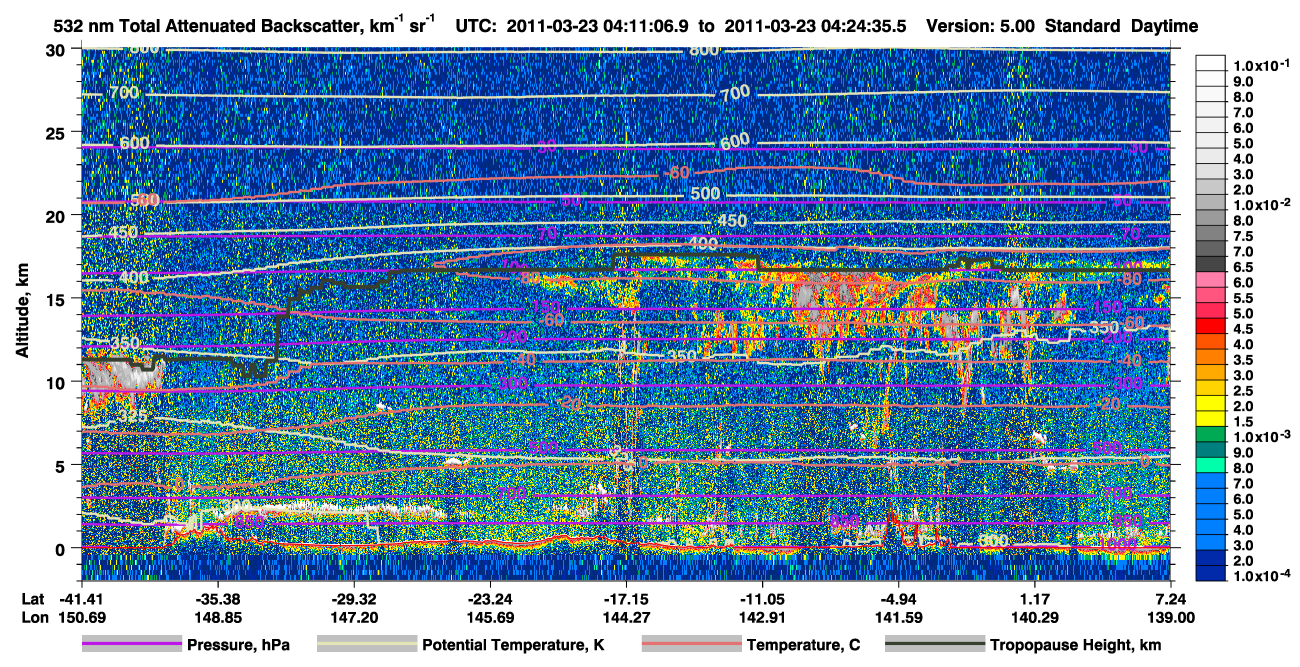Click the latitude value '-11.05'

762,599
